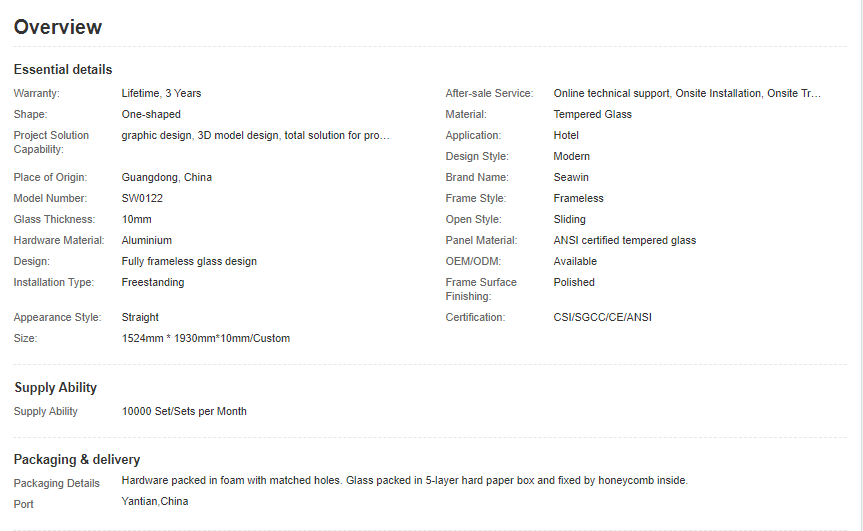Screen dimensions: 863x531
Task: Click the Essential details section title
Action: click(x=63, y=69)
